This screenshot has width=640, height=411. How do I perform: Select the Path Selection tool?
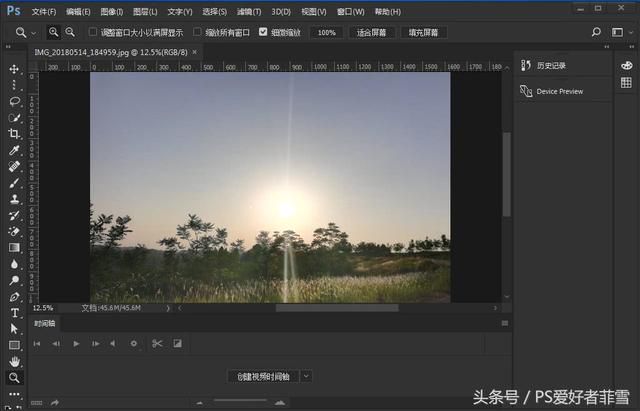(14, 329)
